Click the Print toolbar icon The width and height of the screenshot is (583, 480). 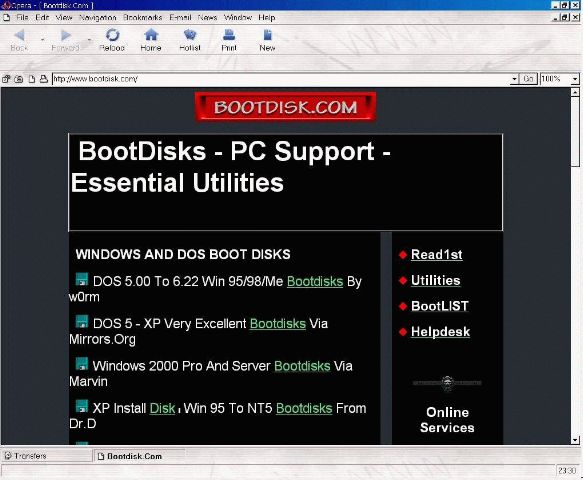229,35
